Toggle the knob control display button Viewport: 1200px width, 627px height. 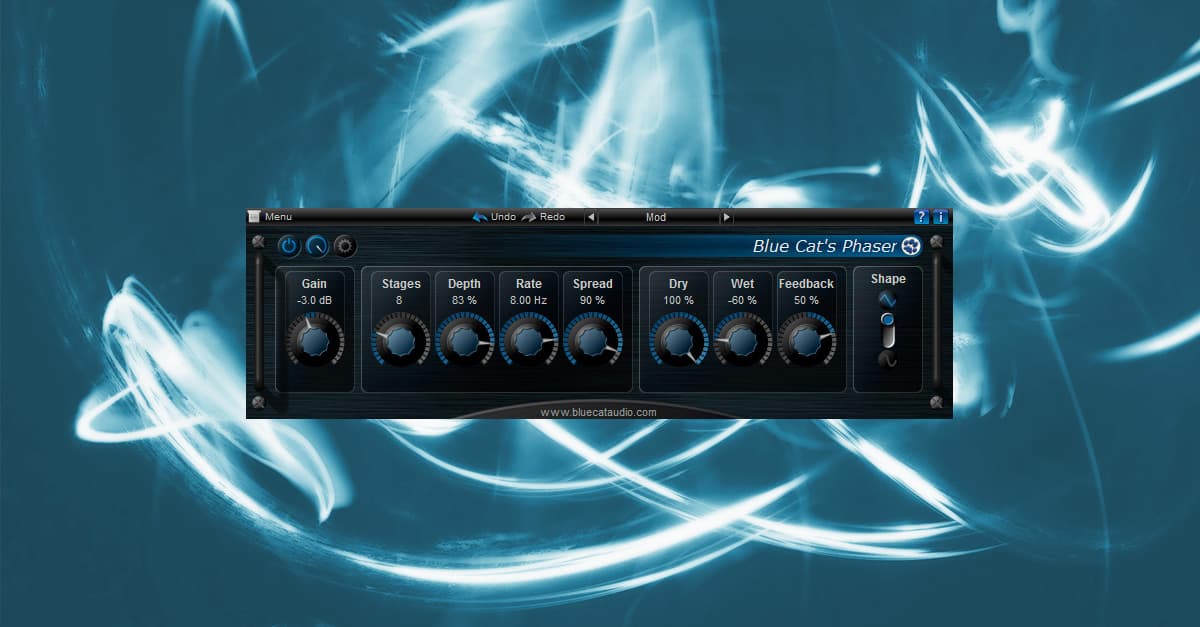(x=317, y=245)
